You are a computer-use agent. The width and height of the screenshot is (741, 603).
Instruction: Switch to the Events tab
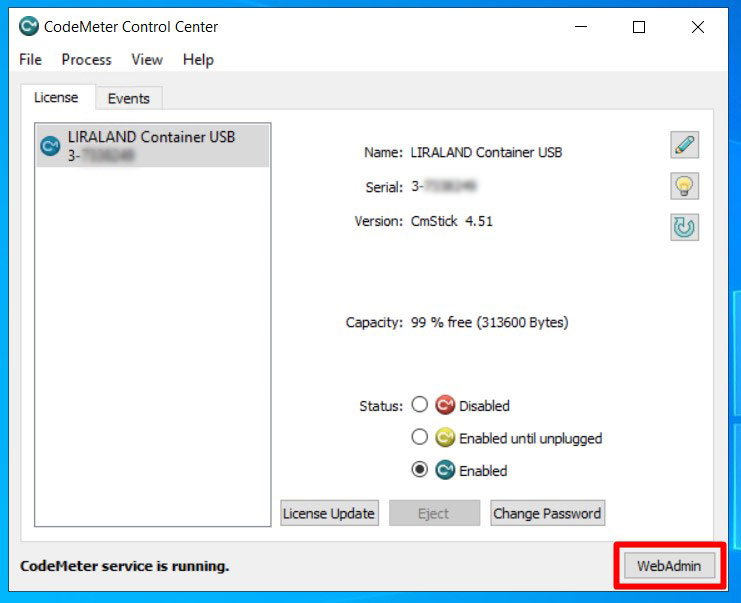(x=129, y=98)
